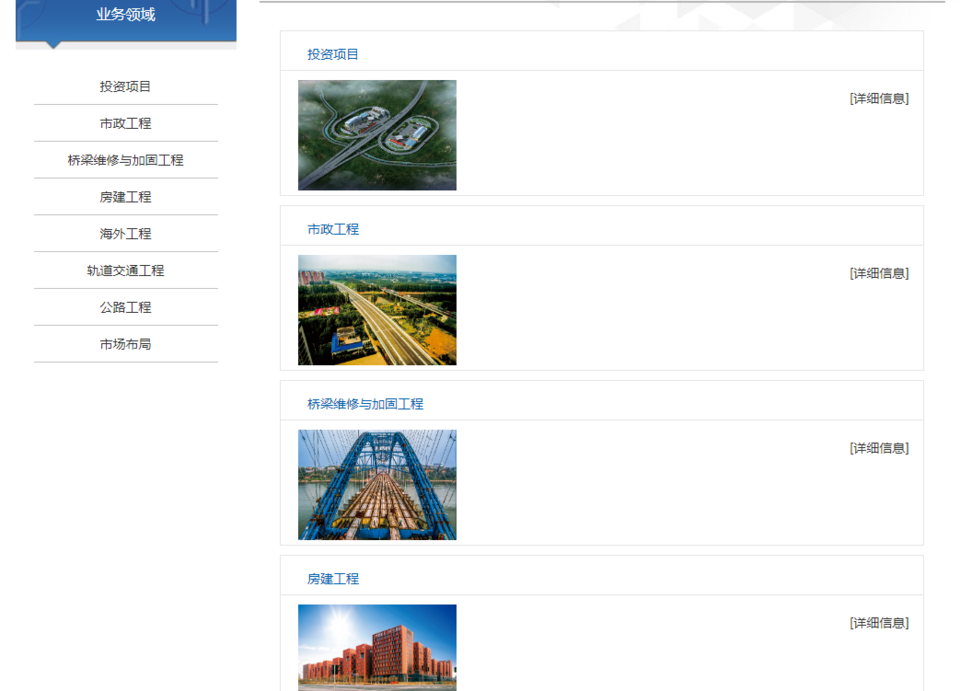This screenshot has width=960, height=691.
Task: Click the 业务领域 blue sidebar header
Action: pyautogui.click(x=126, y=21)
